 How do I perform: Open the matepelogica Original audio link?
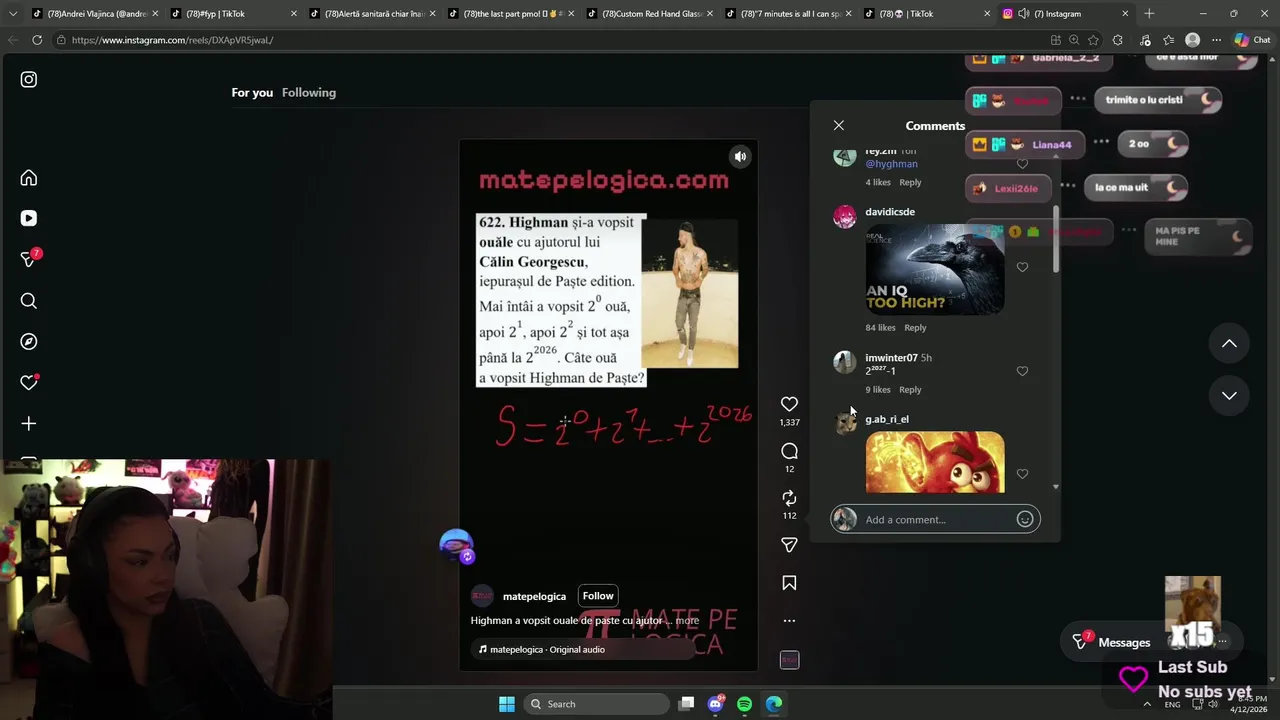tap(547, 650)
